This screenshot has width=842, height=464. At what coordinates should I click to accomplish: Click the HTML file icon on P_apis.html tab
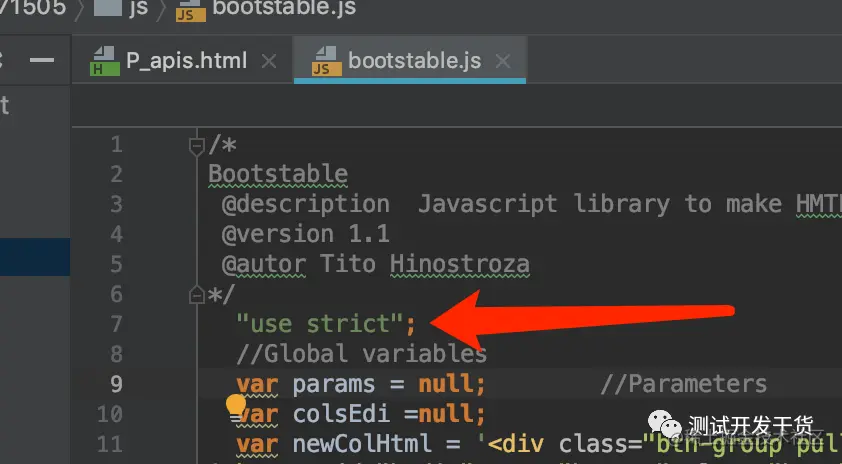[x=105, y=61]
